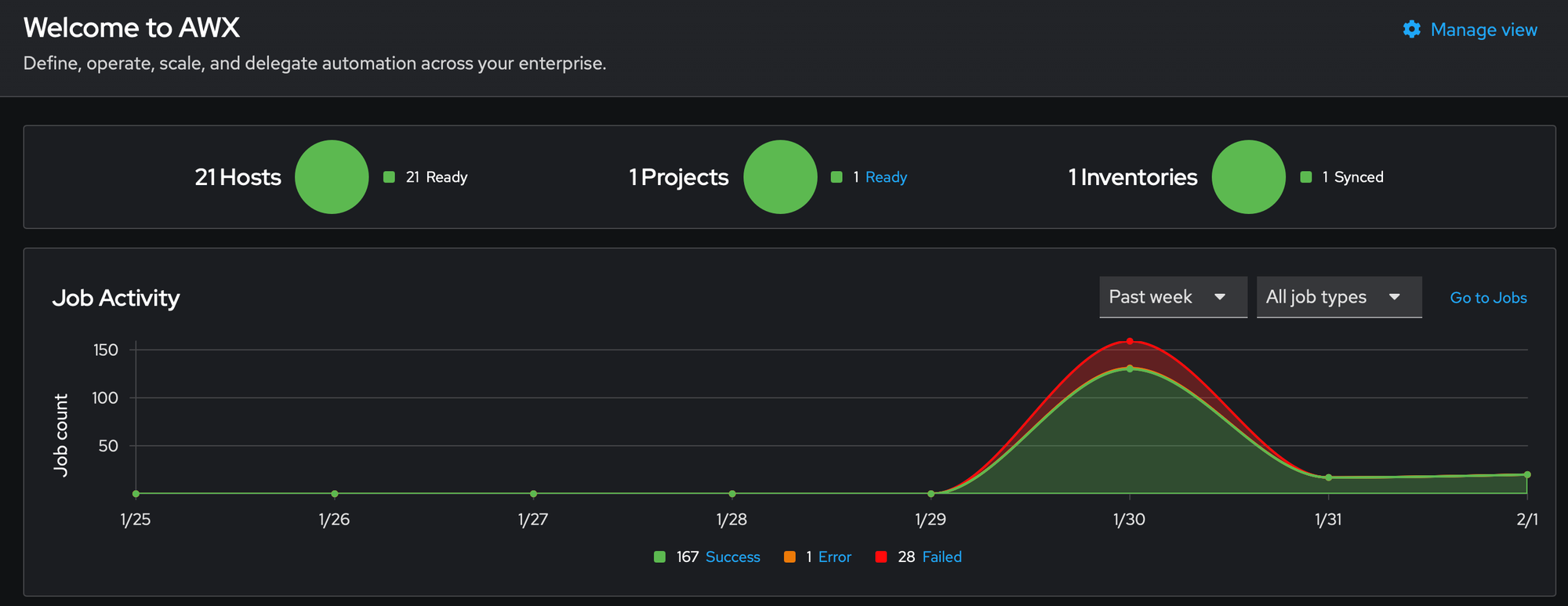Image resolution: width=1568 pixels, height=606 pixels.
Task: Click the 'Job count' axis label
Action: click(x=61, y=435)
